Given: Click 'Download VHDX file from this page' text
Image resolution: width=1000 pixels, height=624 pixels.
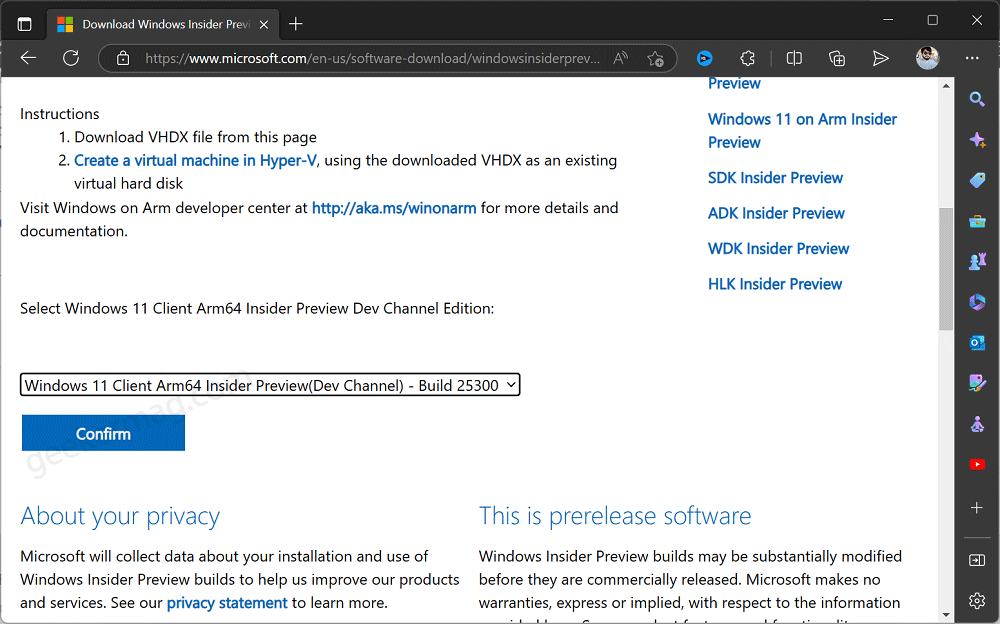Looking at the screenshot, I should 195,137.
